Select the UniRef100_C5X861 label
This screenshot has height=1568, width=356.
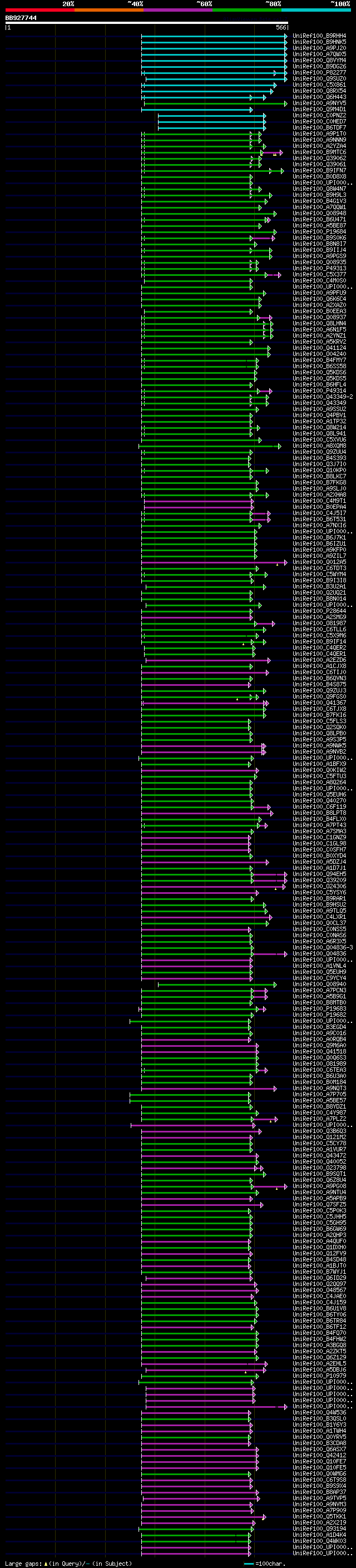319,85
